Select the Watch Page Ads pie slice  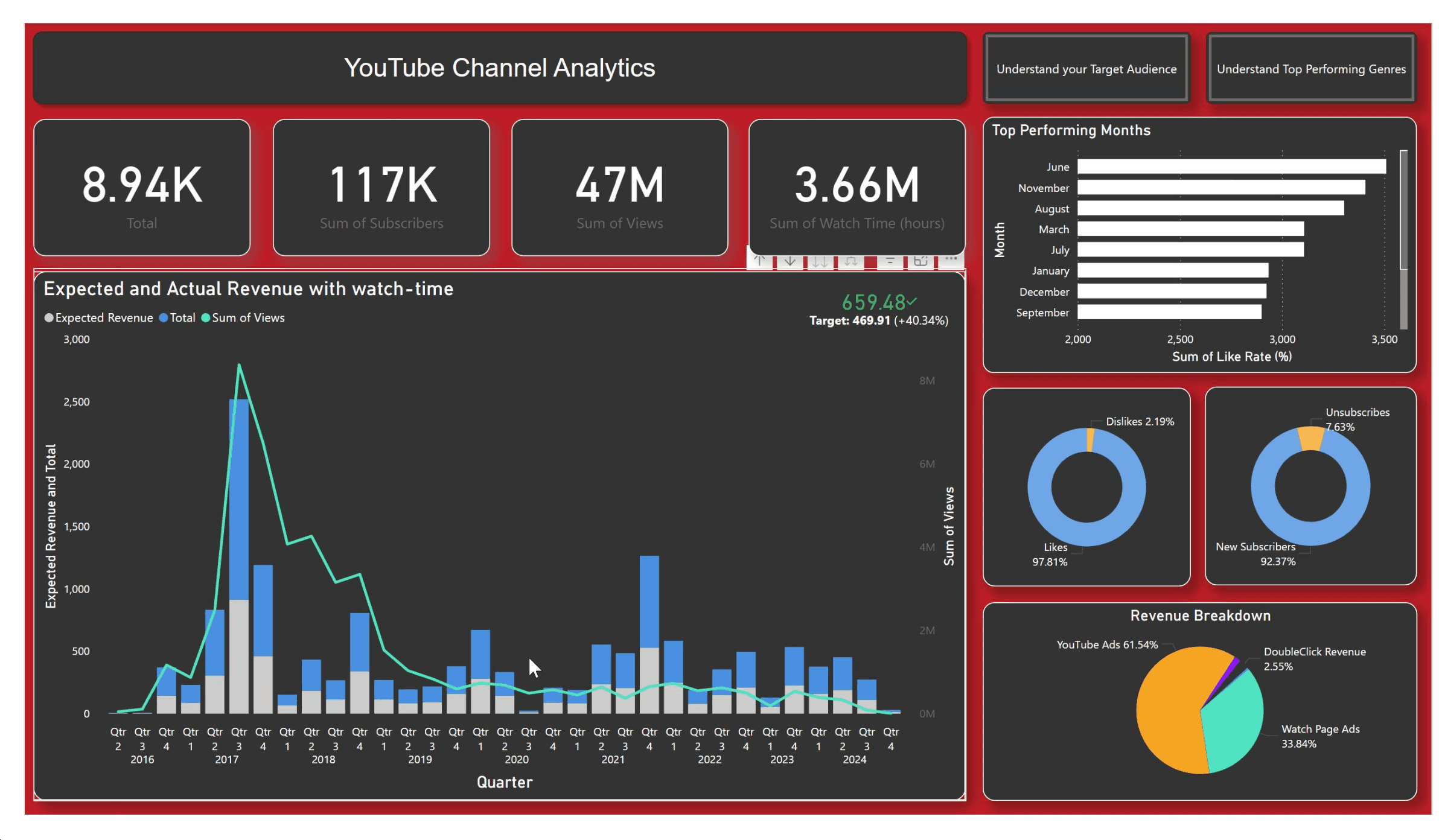pyautogui.click(x=1234, y=718)
